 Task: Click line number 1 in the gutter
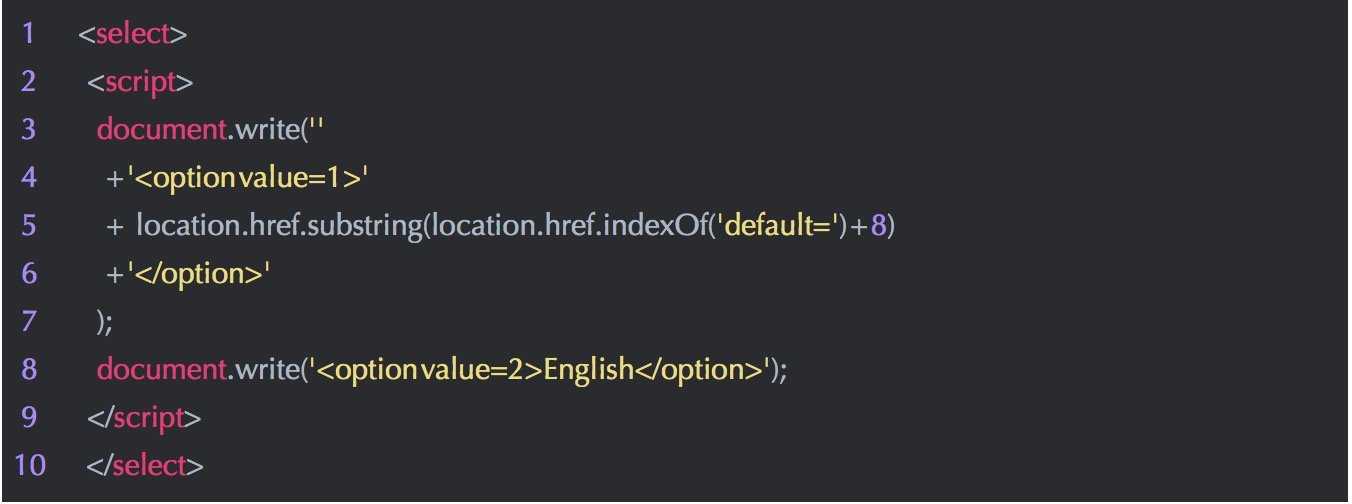pos(28,34)
